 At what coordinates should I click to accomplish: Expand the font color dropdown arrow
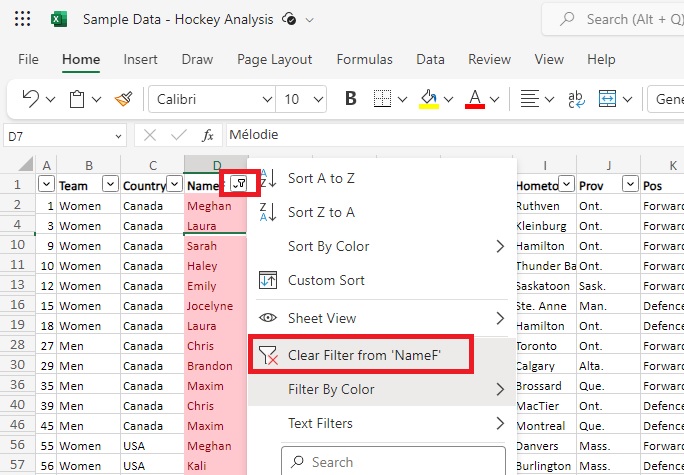(495, 99)
